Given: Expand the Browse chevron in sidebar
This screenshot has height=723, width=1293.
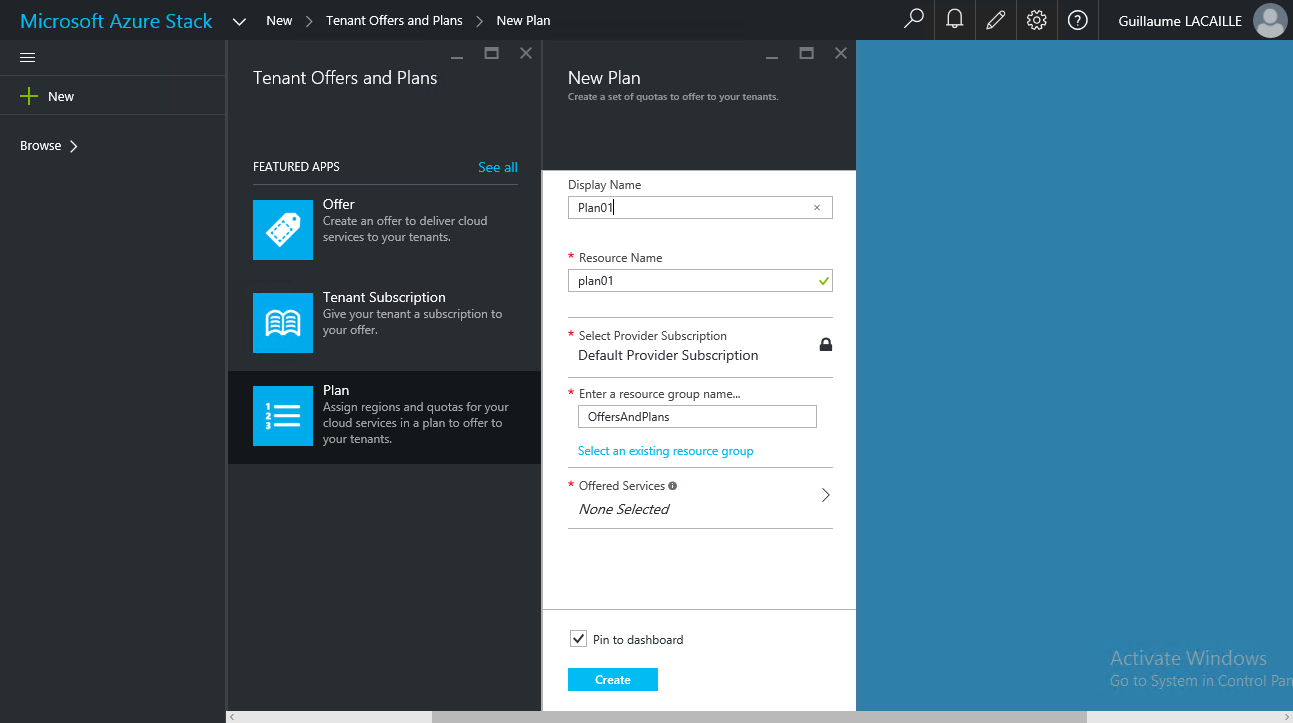Looking at the screenshot, I should pos(74,146).
